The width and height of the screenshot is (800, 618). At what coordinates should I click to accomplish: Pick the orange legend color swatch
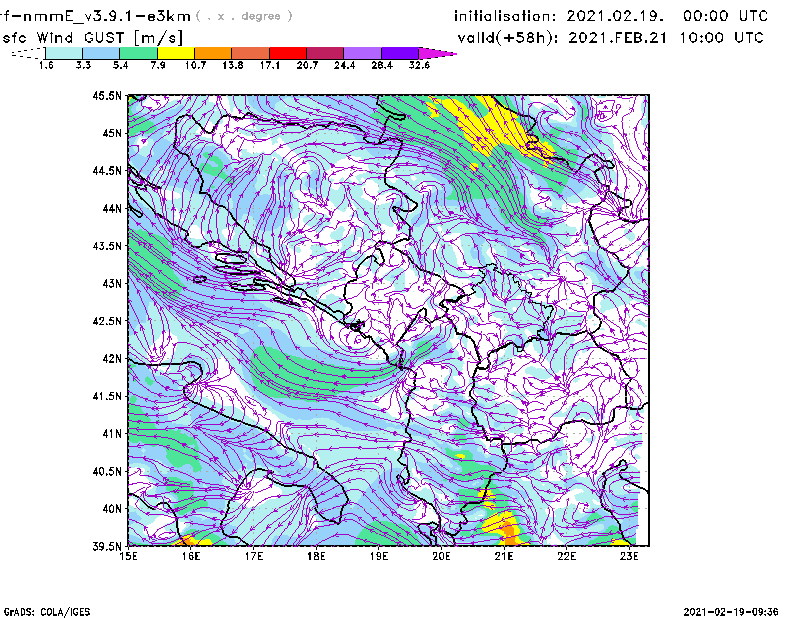coord(213,53)
